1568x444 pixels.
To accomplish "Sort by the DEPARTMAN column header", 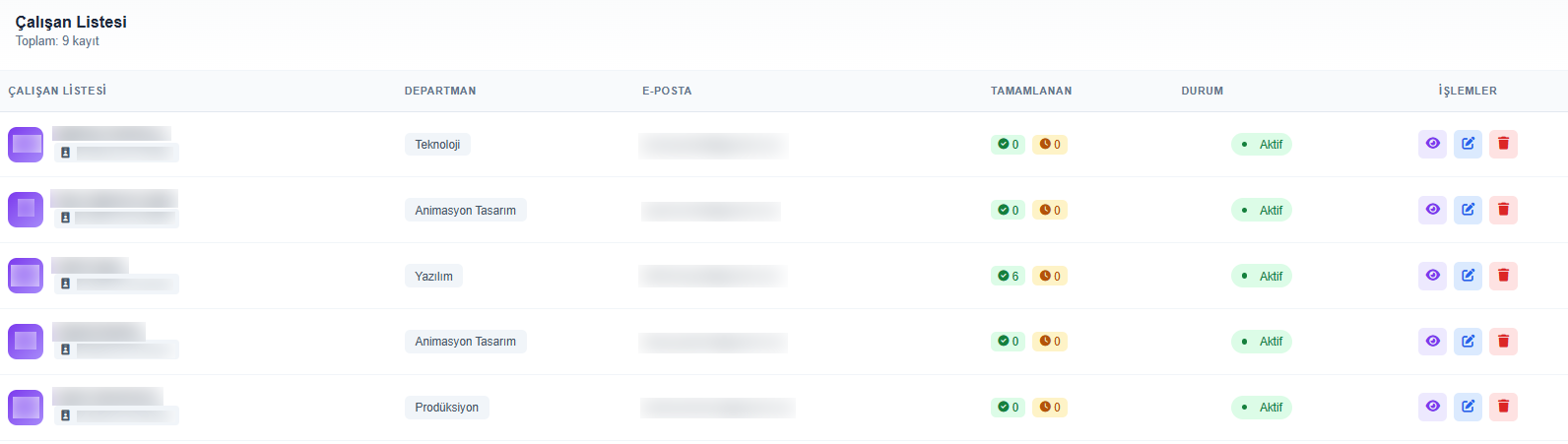I will [x=440, y=91].
